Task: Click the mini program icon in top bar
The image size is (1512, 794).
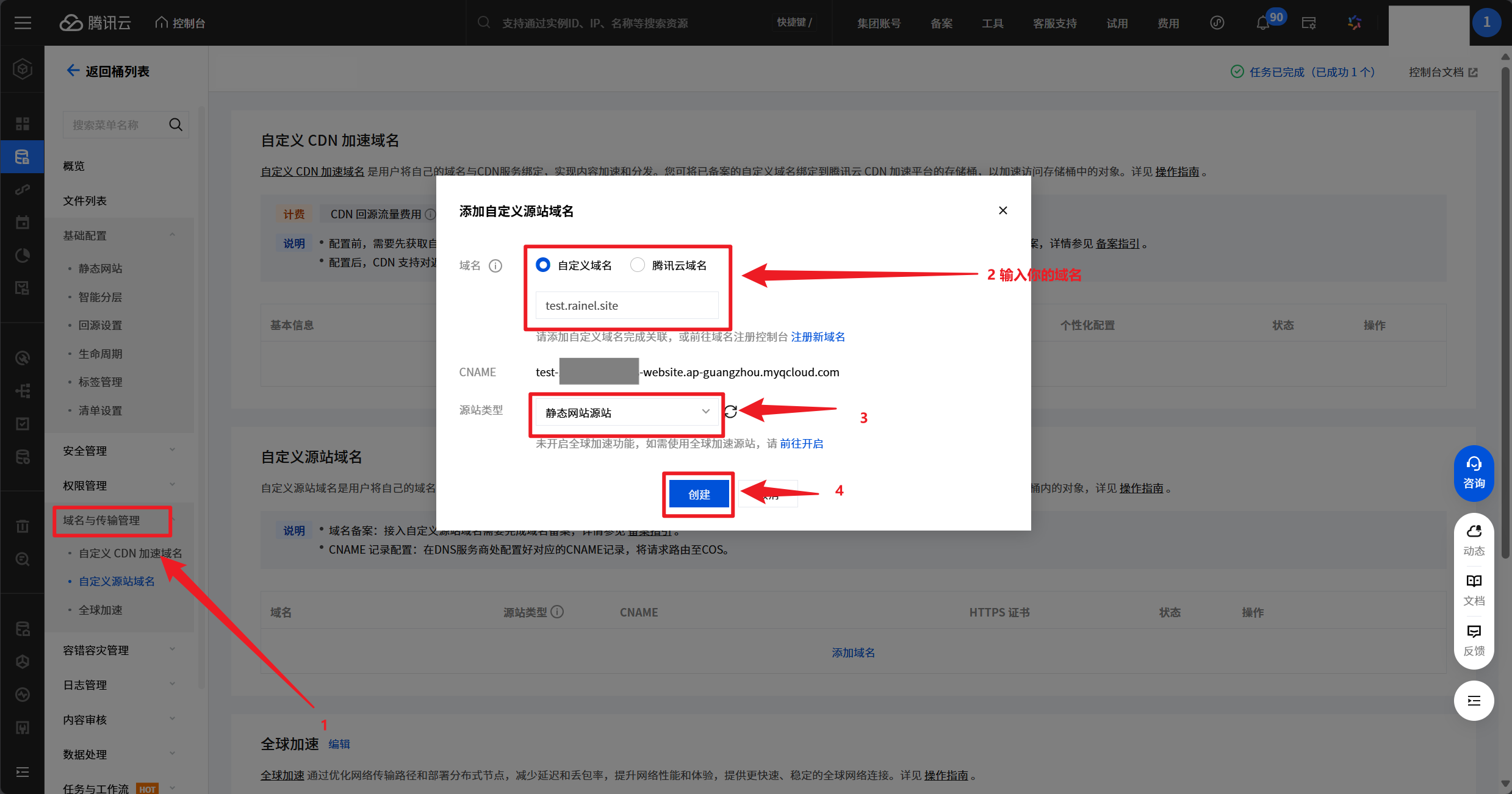Action: tap(1217, 23)
